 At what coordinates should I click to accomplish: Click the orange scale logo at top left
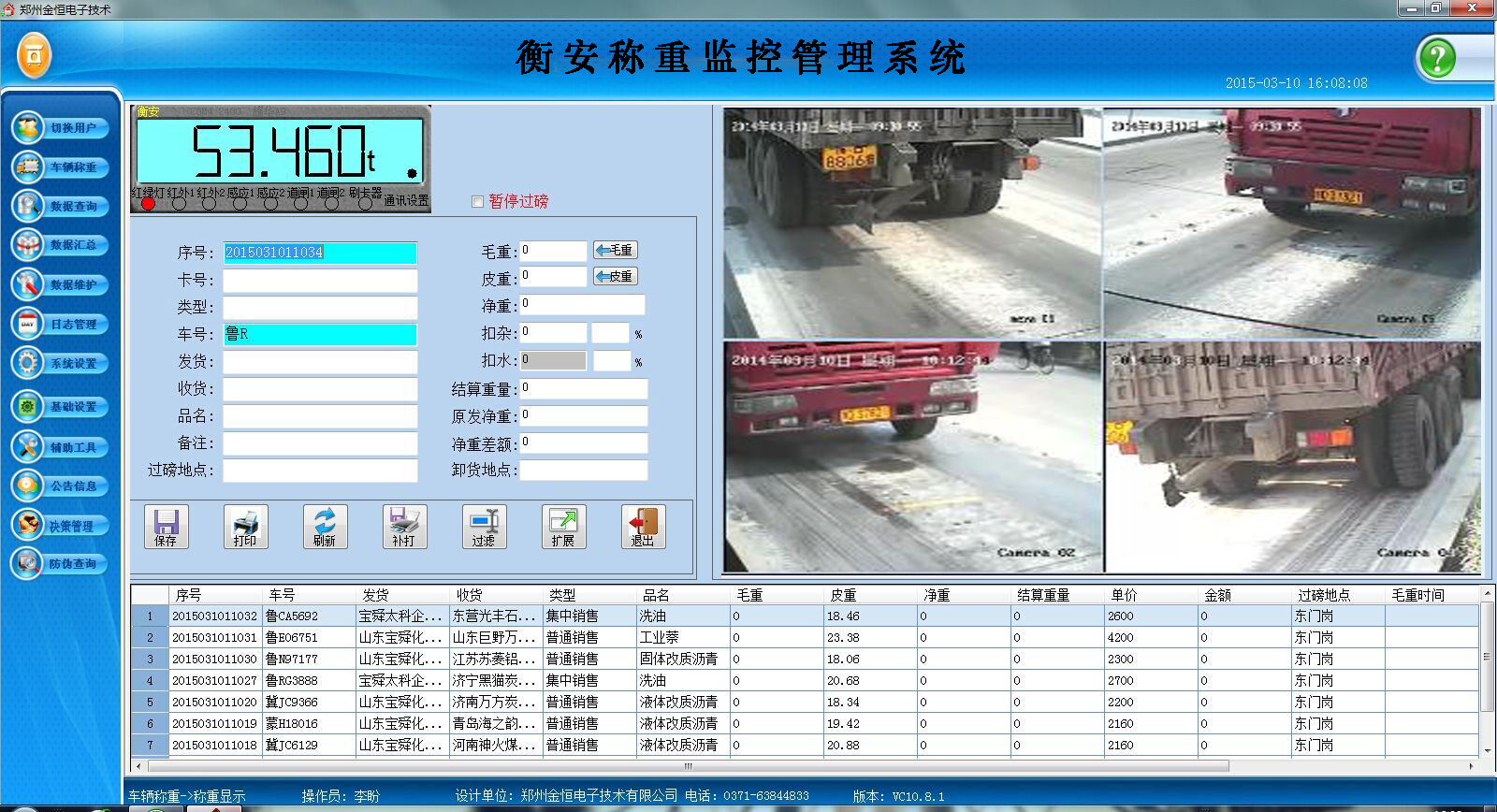(34, 56)
